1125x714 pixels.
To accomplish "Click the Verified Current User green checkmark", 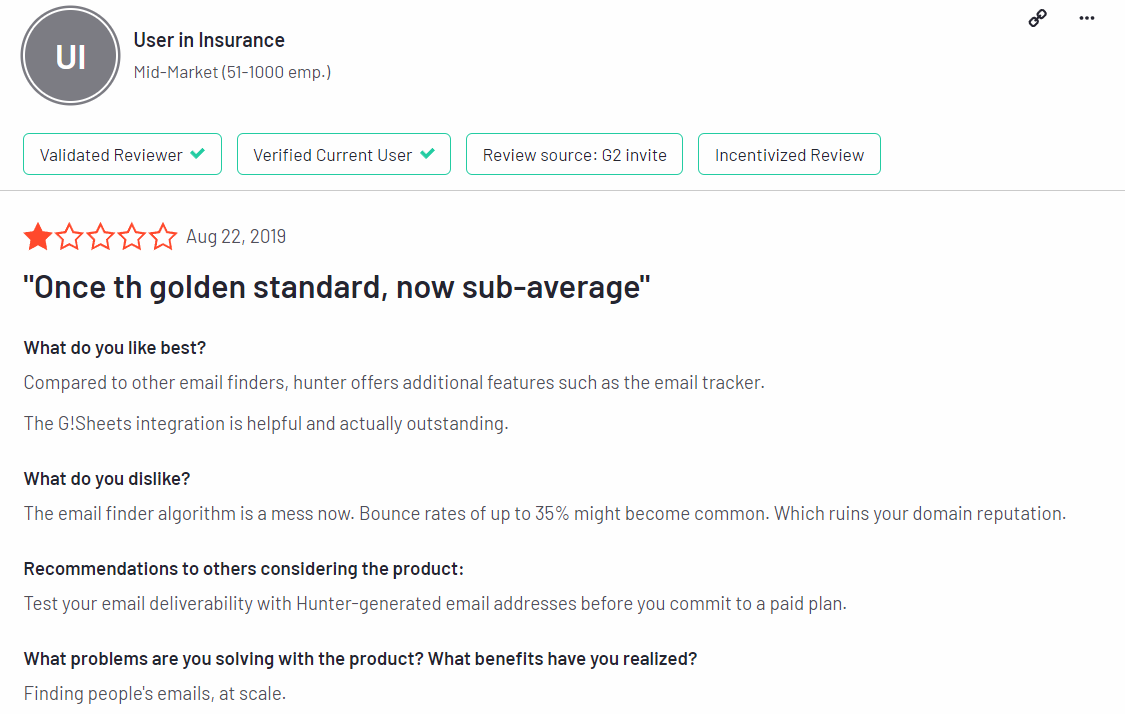I will click(x=428, y=154).
